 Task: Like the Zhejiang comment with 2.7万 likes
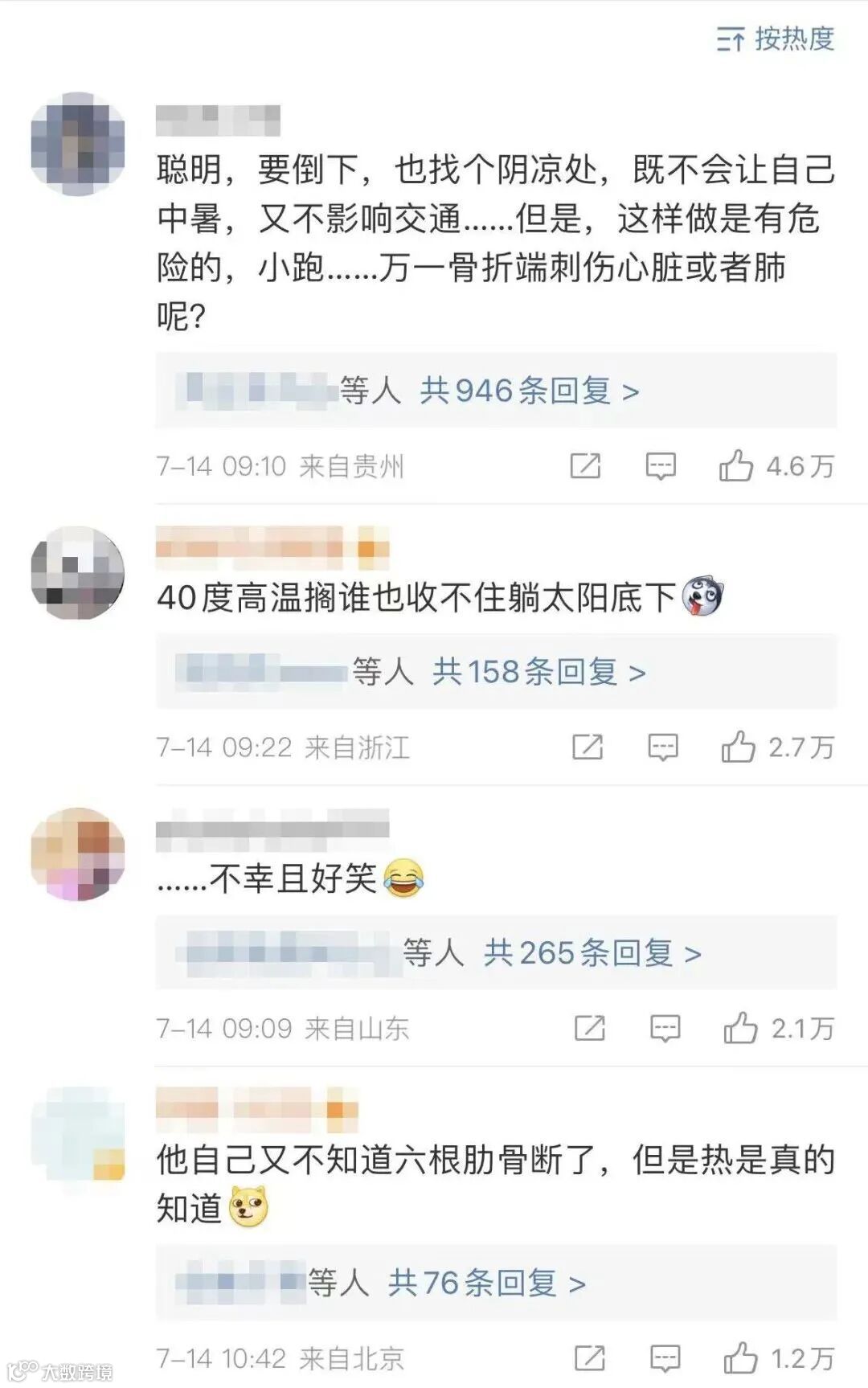pyautogui.click(x=778, y=747)
